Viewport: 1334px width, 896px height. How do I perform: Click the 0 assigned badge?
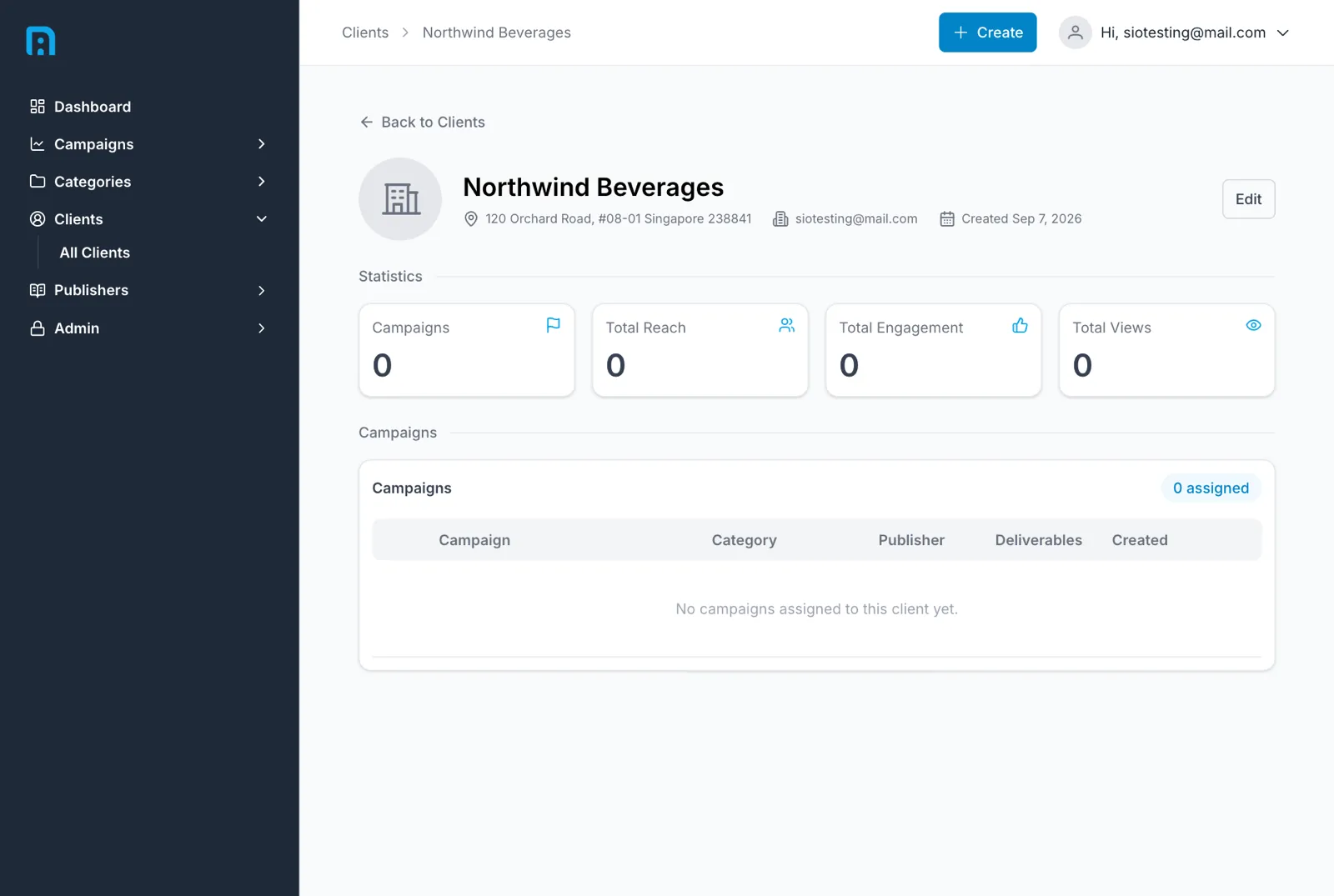click(x=1211, y=488)
